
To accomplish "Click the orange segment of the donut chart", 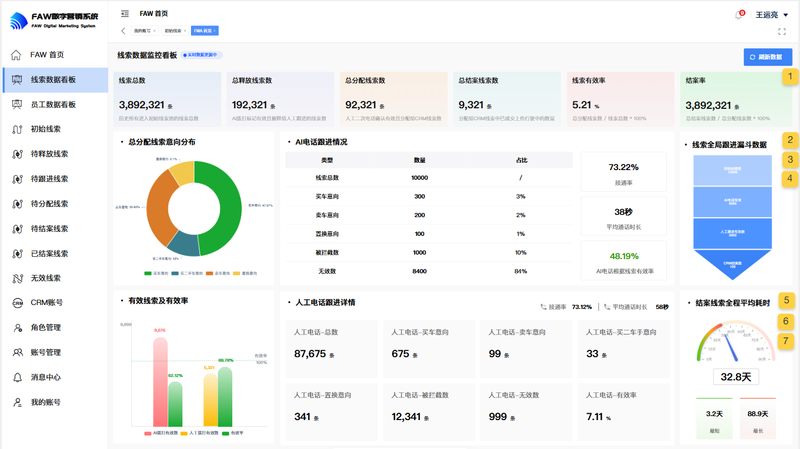I will tap(158, 209).
